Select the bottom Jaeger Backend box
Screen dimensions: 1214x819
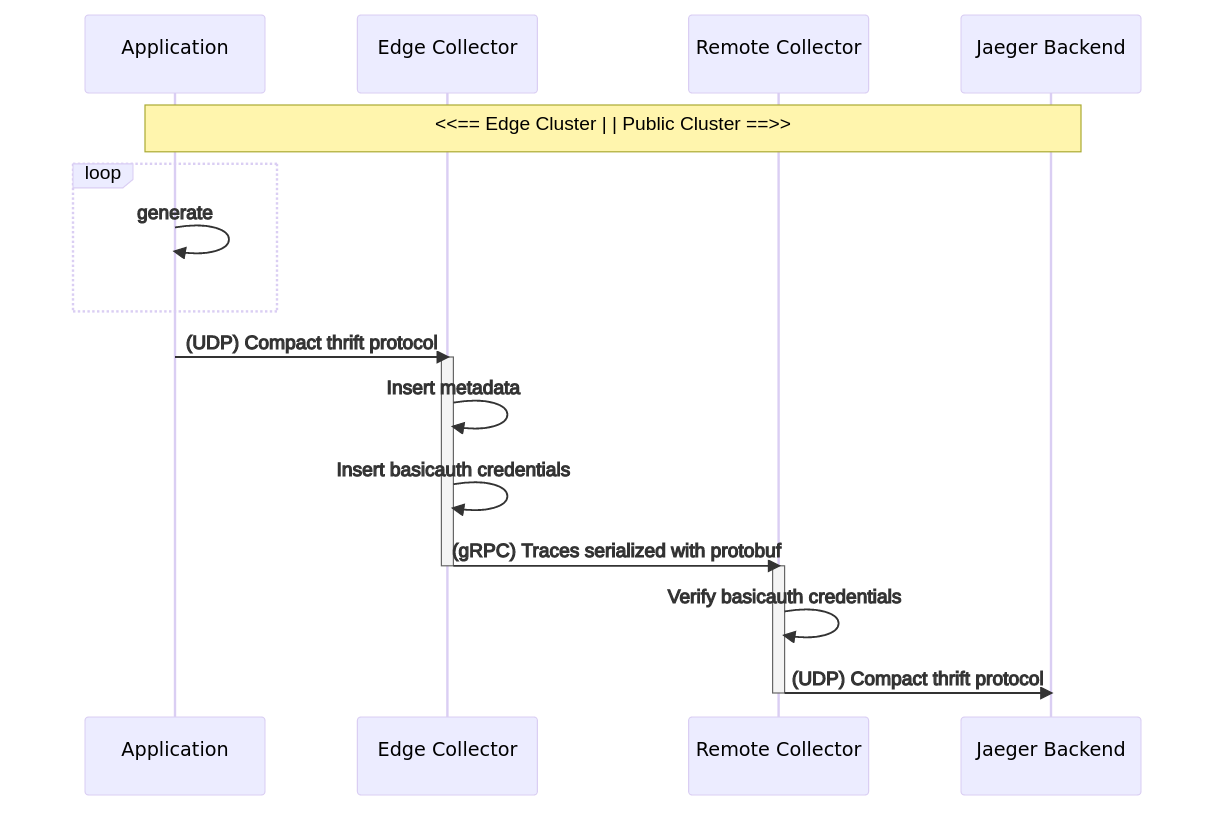(x=1050, y=756)
